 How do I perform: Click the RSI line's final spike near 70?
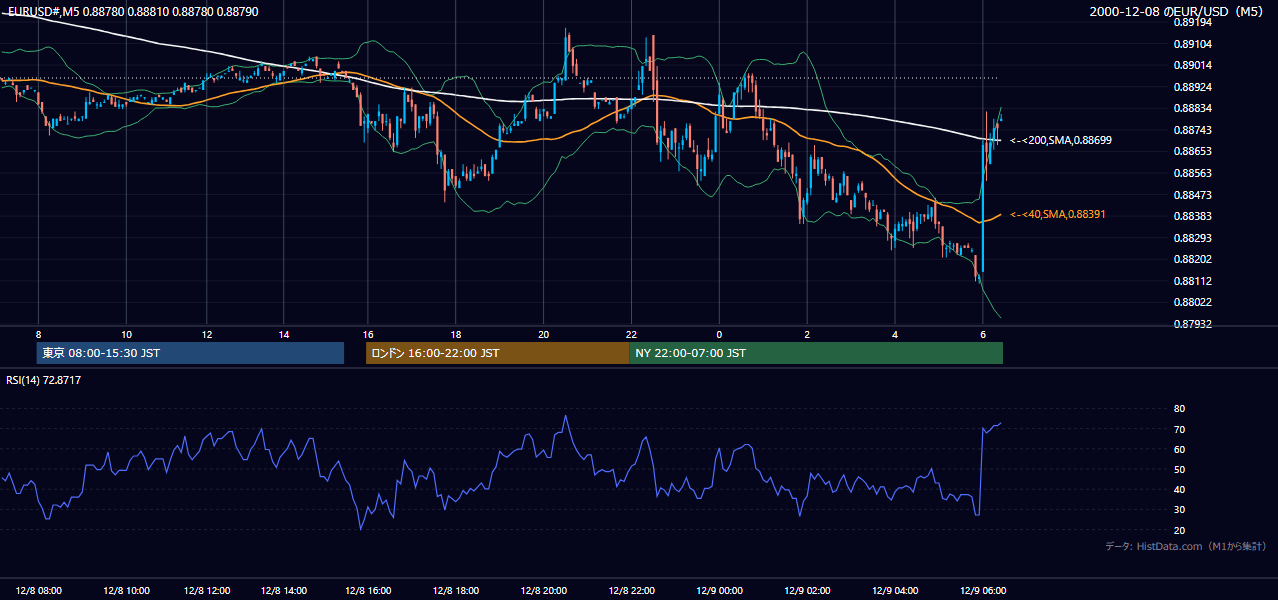[x=991, y=427]
